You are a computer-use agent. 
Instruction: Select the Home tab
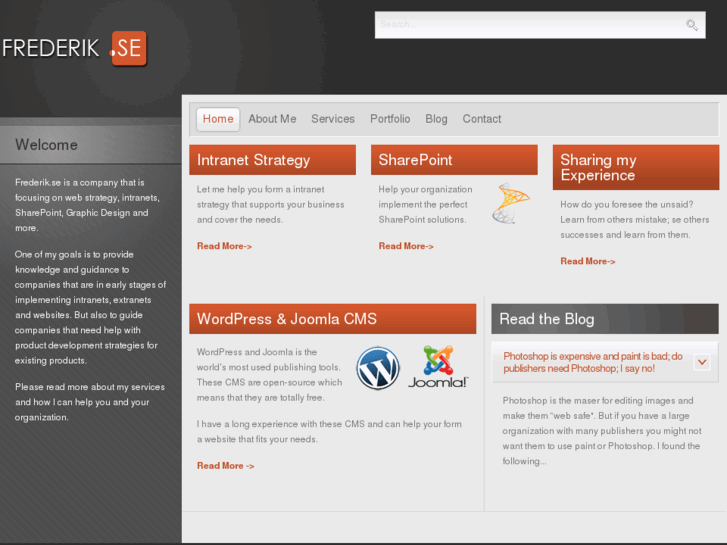coord(218,119)
